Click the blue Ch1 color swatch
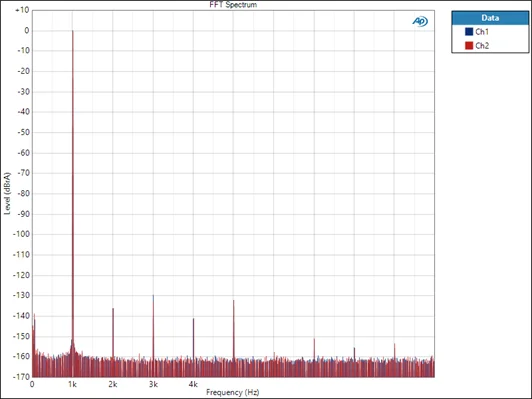The image size is (532, 399). pos(469,32)
